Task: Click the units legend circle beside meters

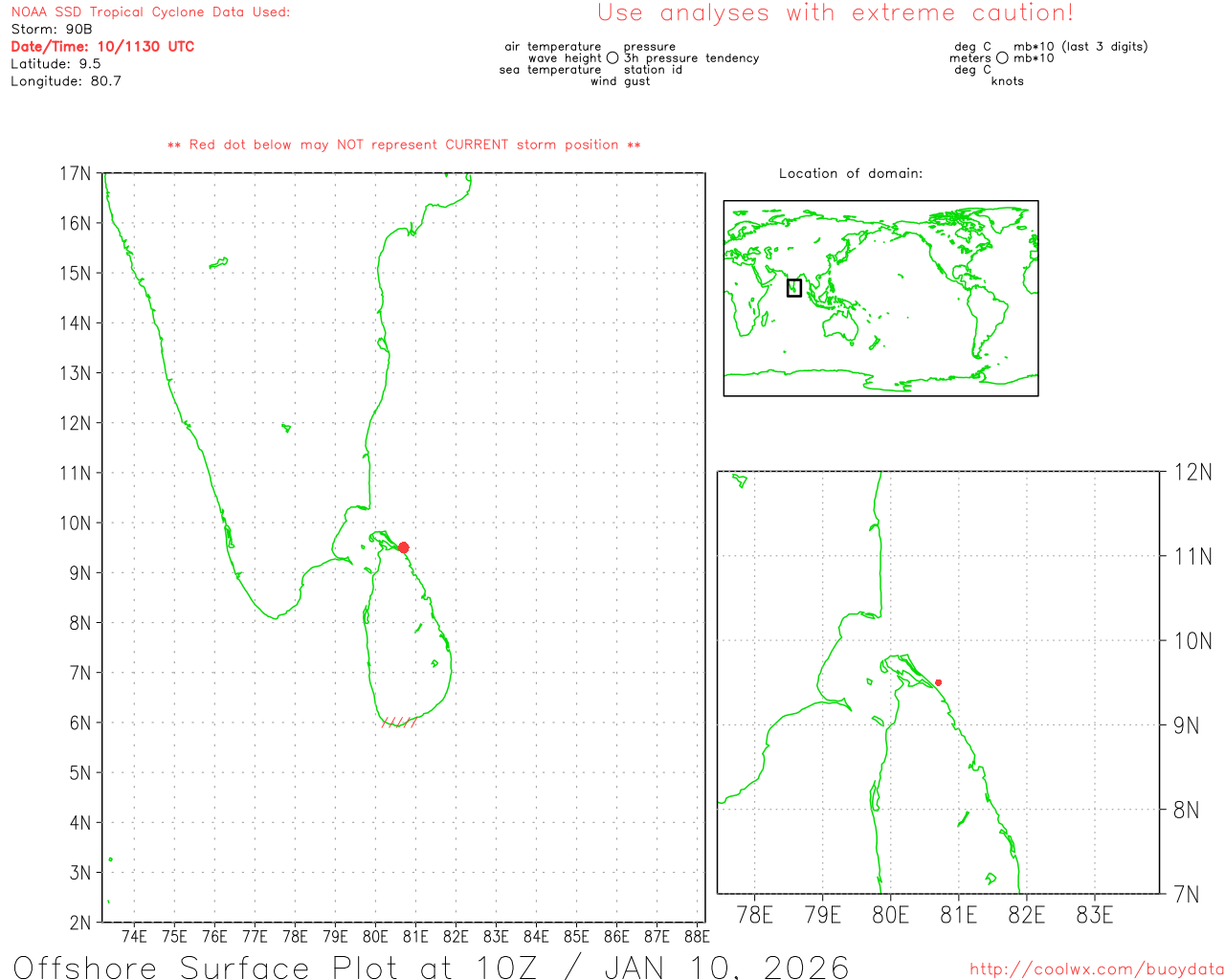Action: pyautogui.click(x=1002, y=58)
